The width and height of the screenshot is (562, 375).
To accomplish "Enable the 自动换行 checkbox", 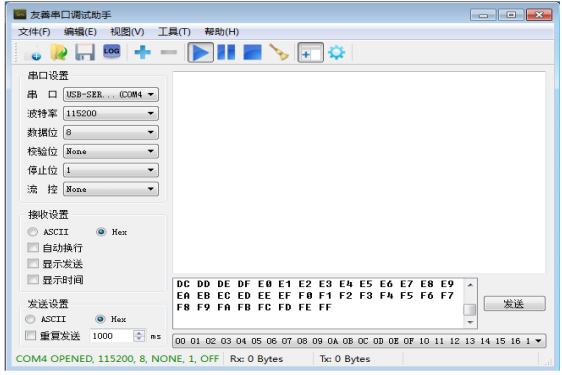I will [x=33, y=248].
